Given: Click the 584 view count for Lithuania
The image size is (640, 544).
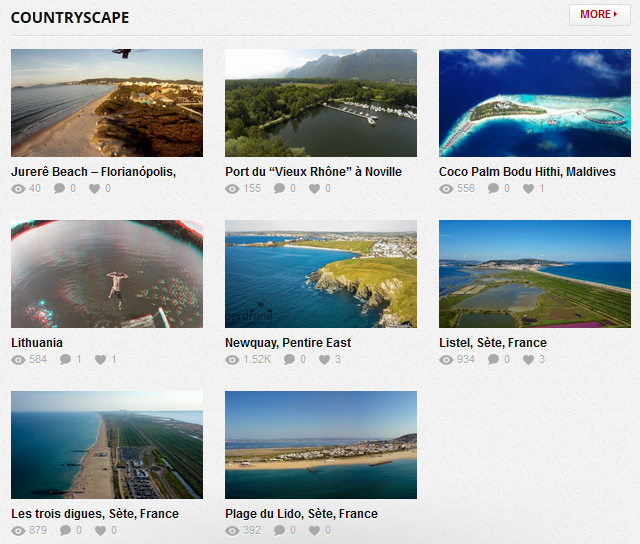Looking at the screenshot, I should click(38, 360).
